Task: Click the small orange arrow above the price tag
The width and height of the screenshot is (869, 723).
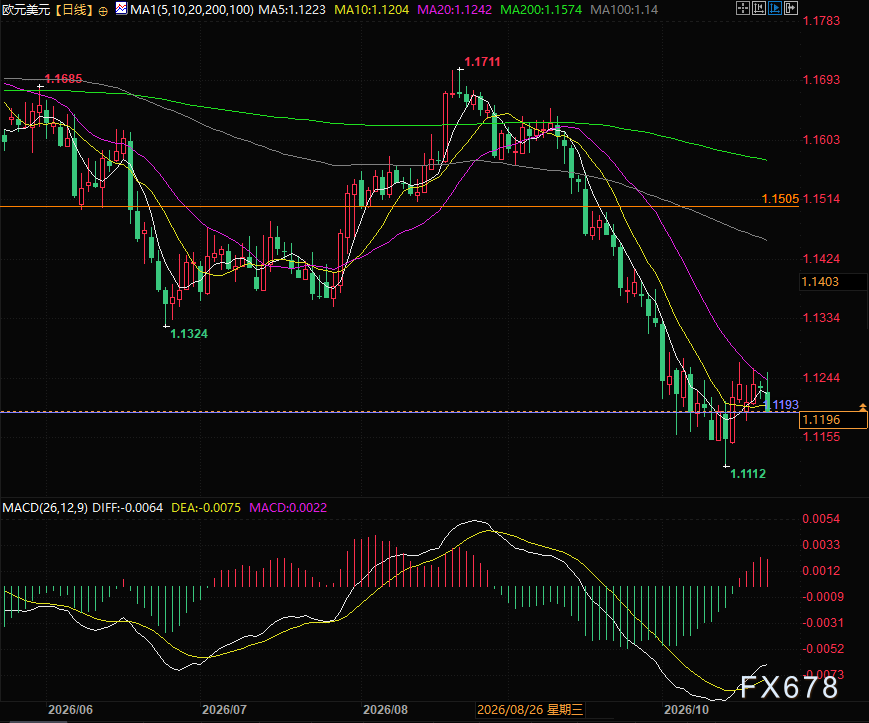Action: coord(863,407)
